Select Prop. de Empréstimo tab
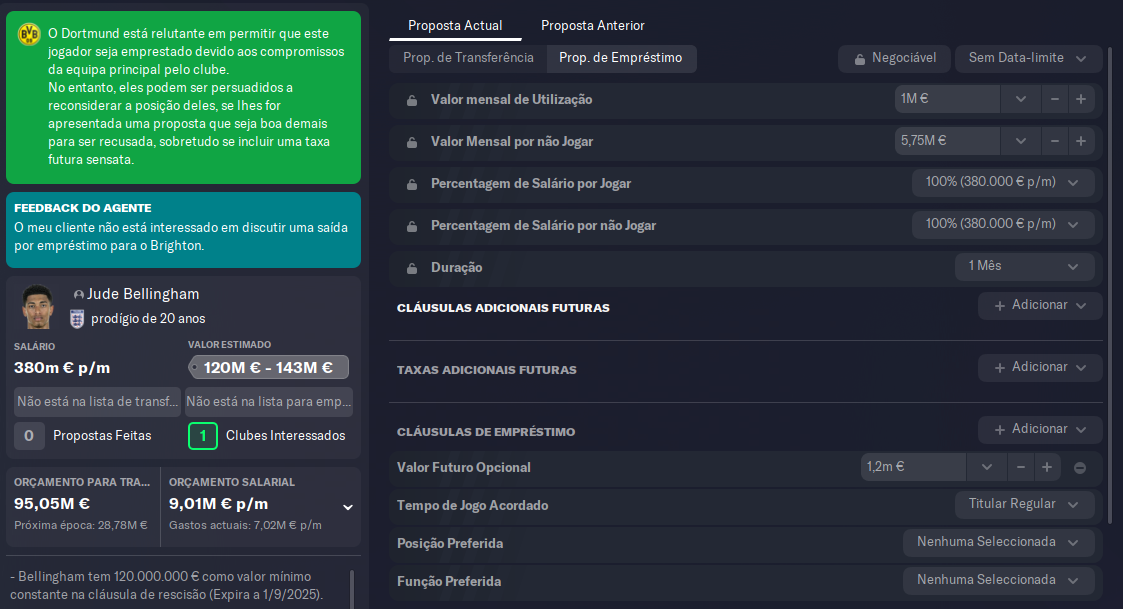 (621, 58)
